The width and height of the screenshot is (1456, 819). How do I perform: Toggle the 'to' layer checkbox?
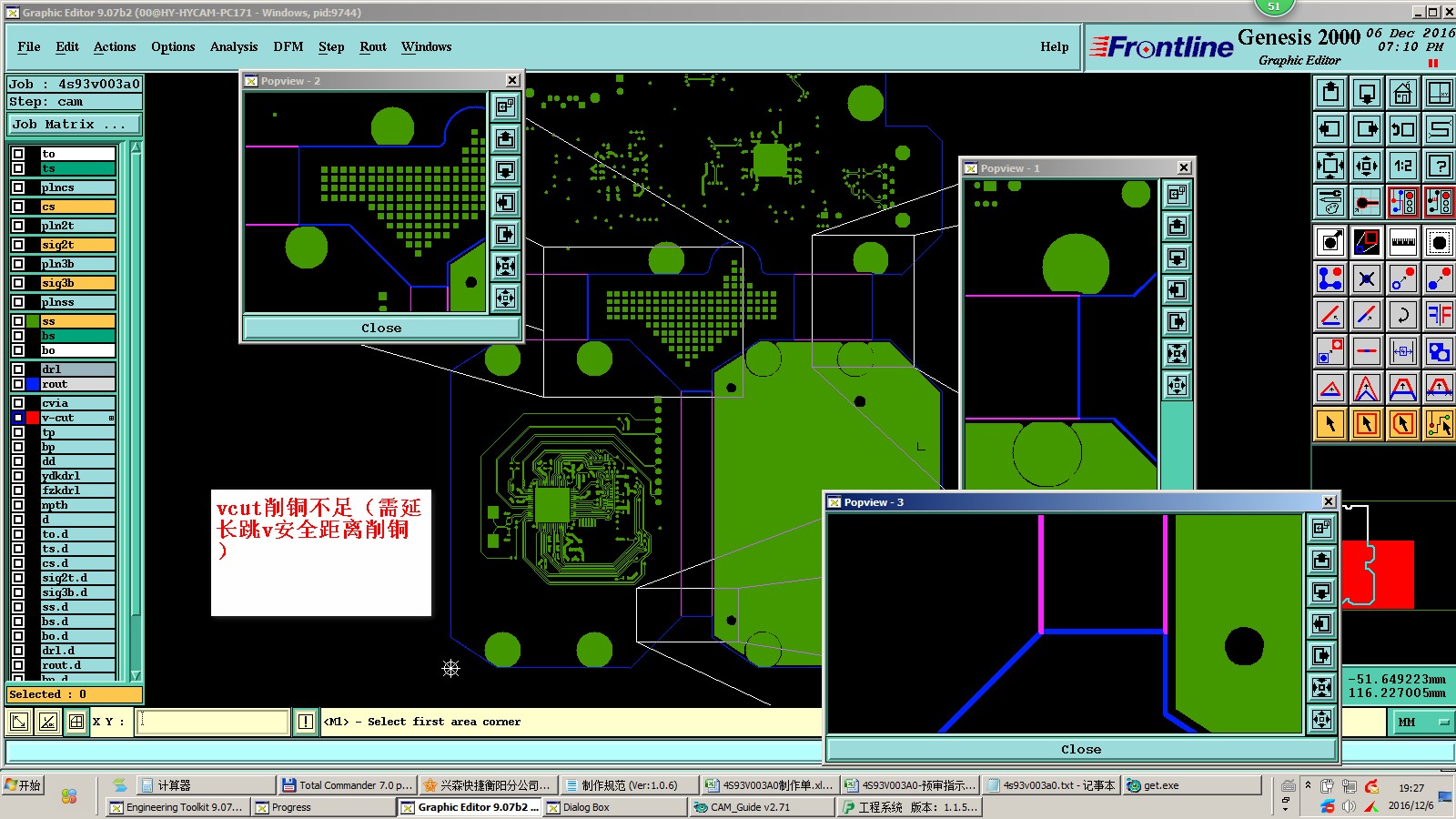coord(18,154)
